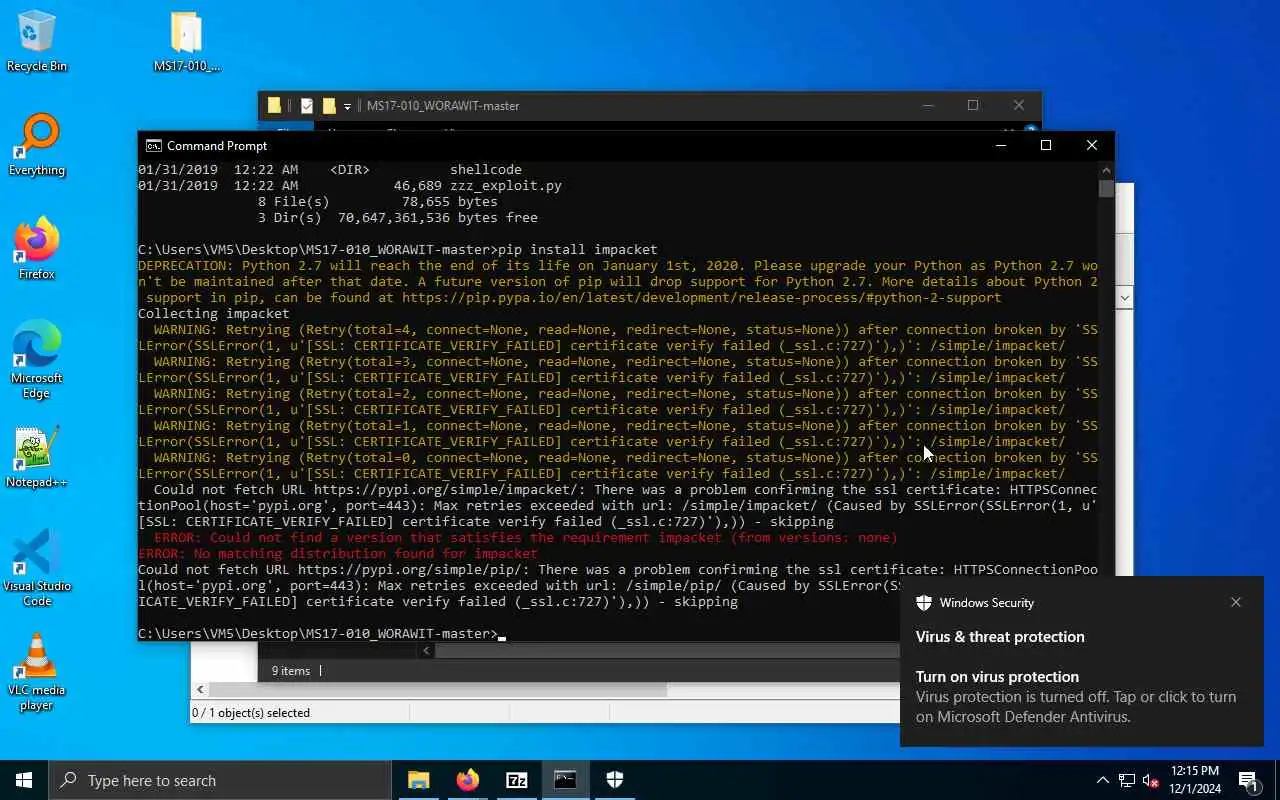Image resolution: width=1280 pixels, height=800 pixels.
Task: Click Command Prompt vertical scrollbar thumb
Action: (x=1106, y=188)
